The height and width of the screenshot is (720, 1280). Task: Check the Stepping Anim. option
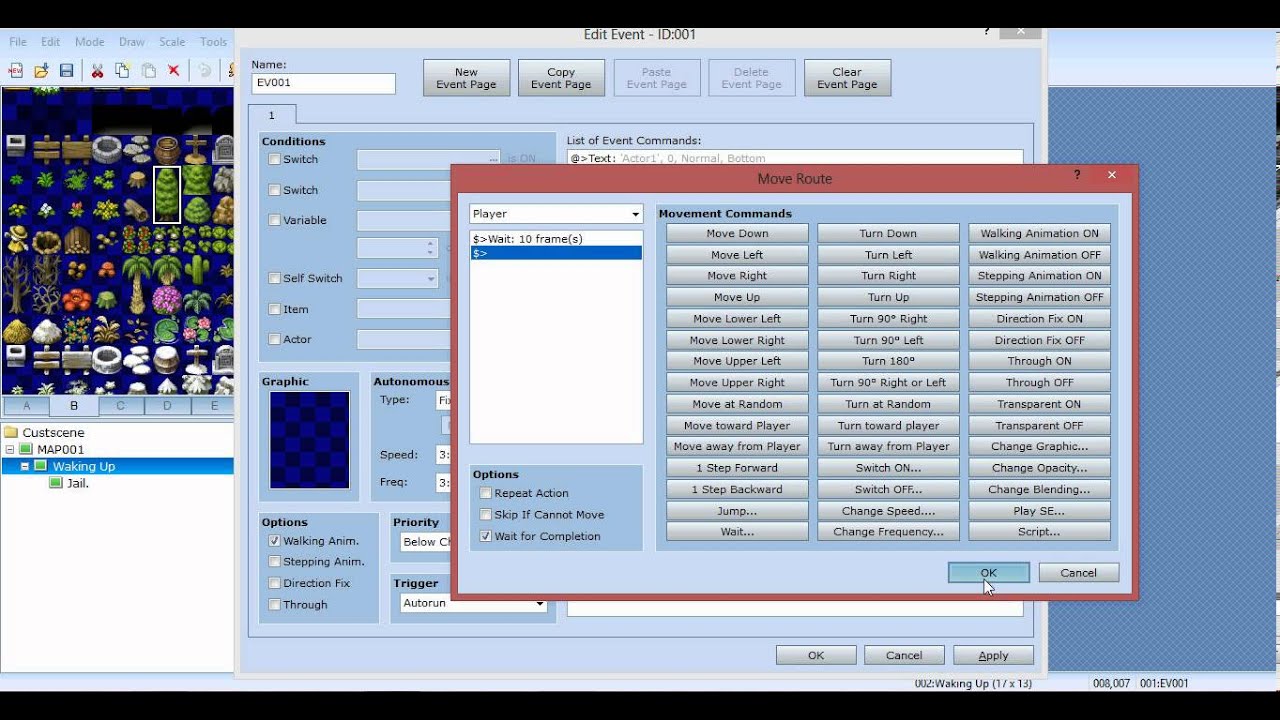tap(275, 562)
